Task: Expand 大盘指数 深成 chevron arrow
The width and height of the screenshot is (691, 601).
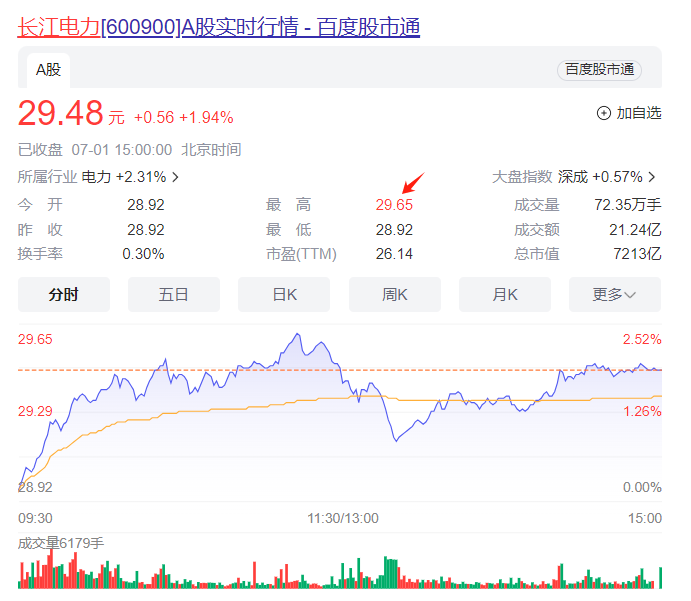Action: [652, 177]
